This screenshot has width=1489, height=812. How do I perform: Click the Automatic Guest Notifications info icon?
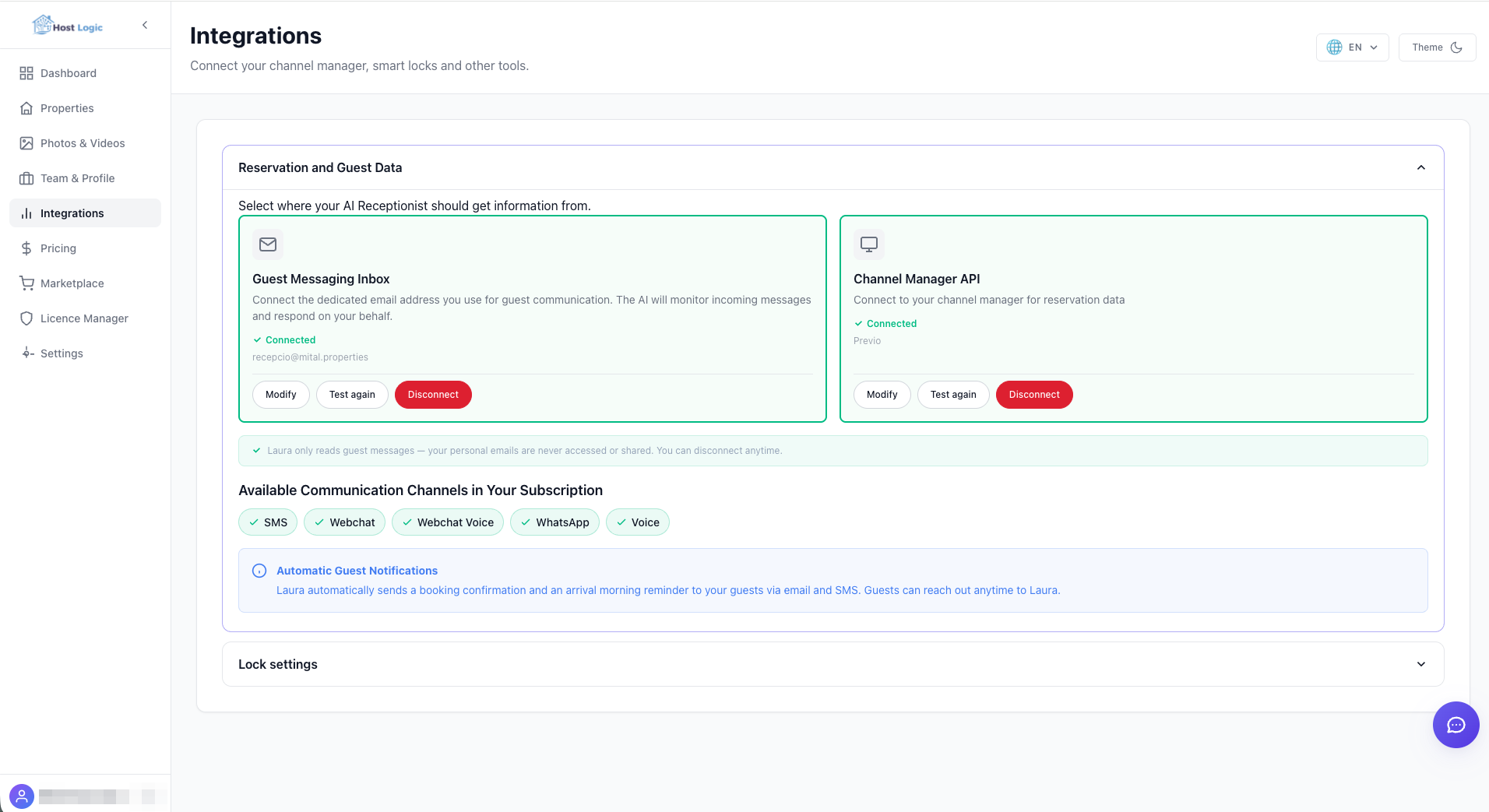[x=259, y=571]
